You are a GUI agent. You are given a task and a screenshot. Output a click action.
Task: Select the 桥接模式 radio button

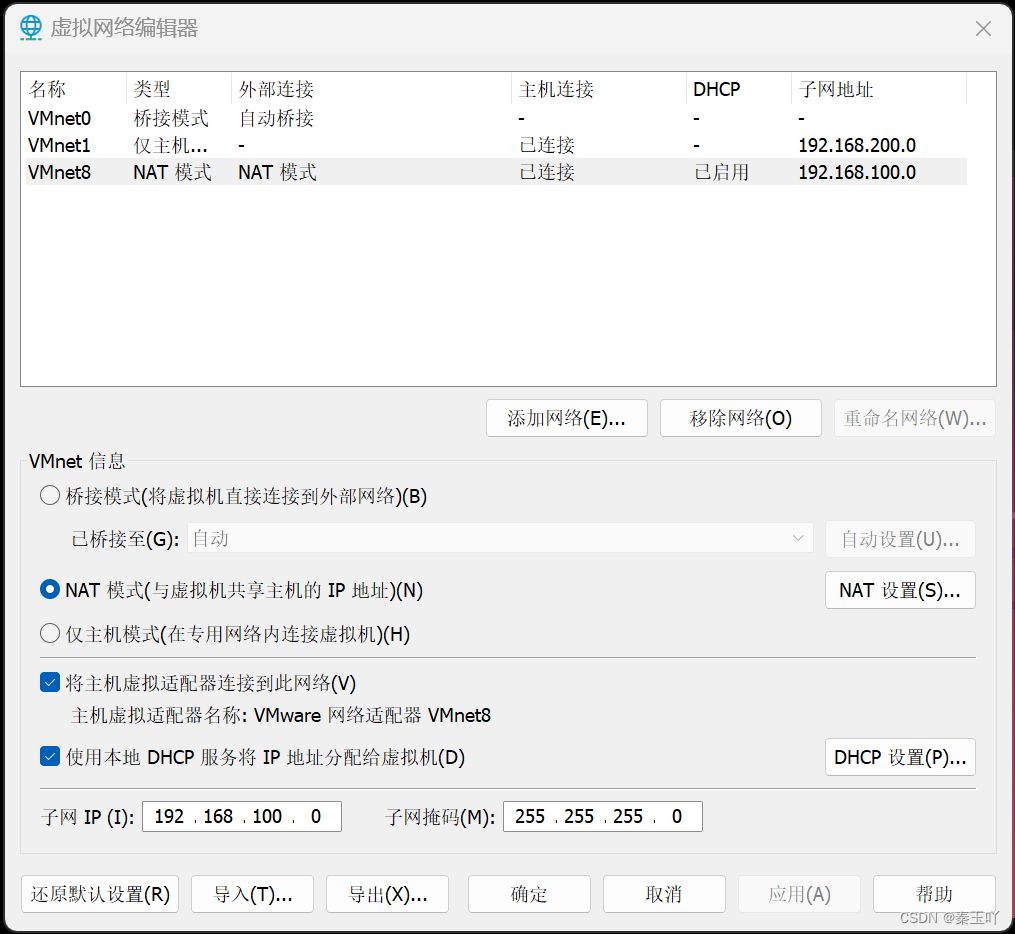(50, 496)
